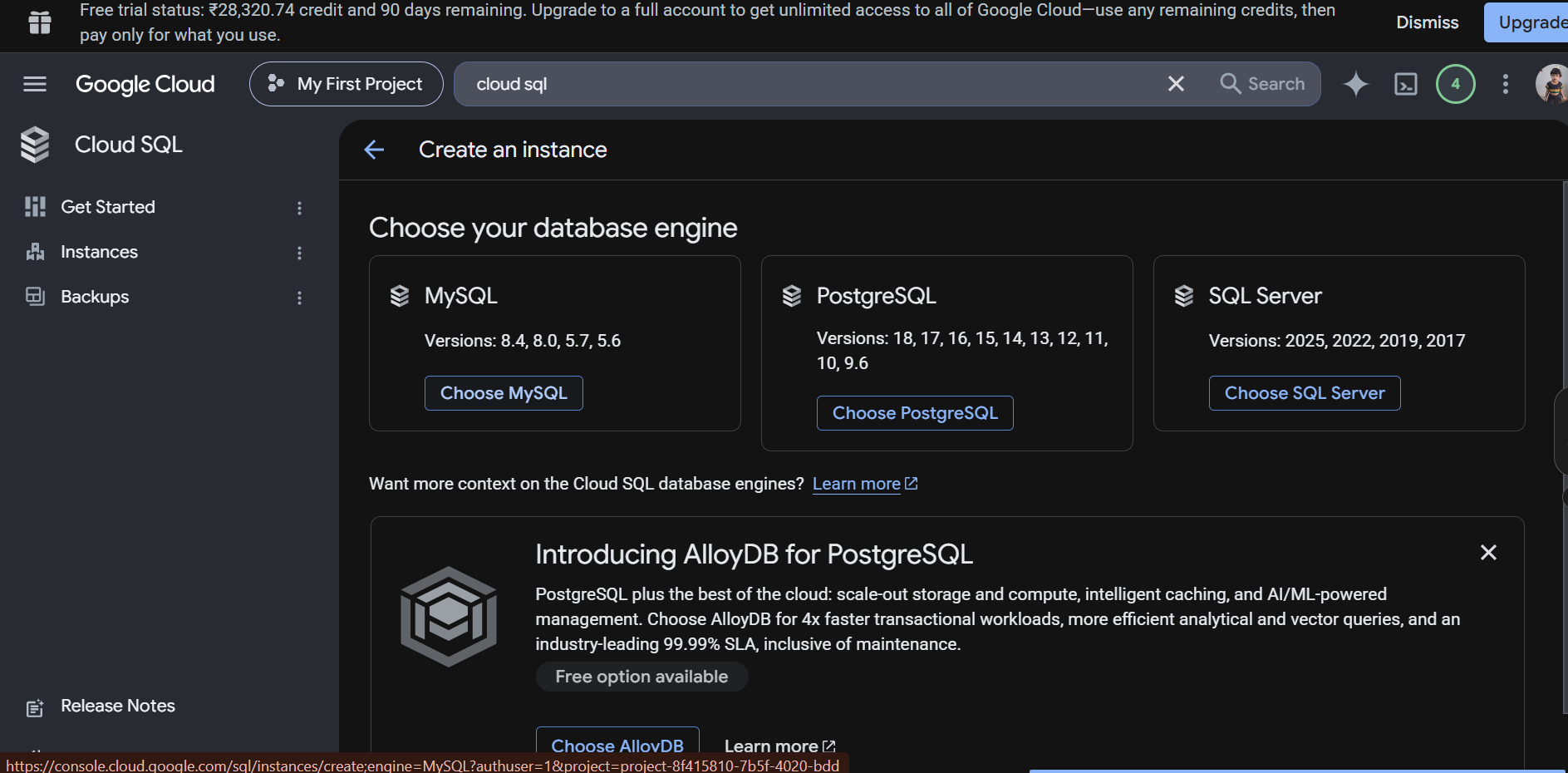Open the Gemini AI assistant sparkle icon
1568x773 pixels.
1355,84
